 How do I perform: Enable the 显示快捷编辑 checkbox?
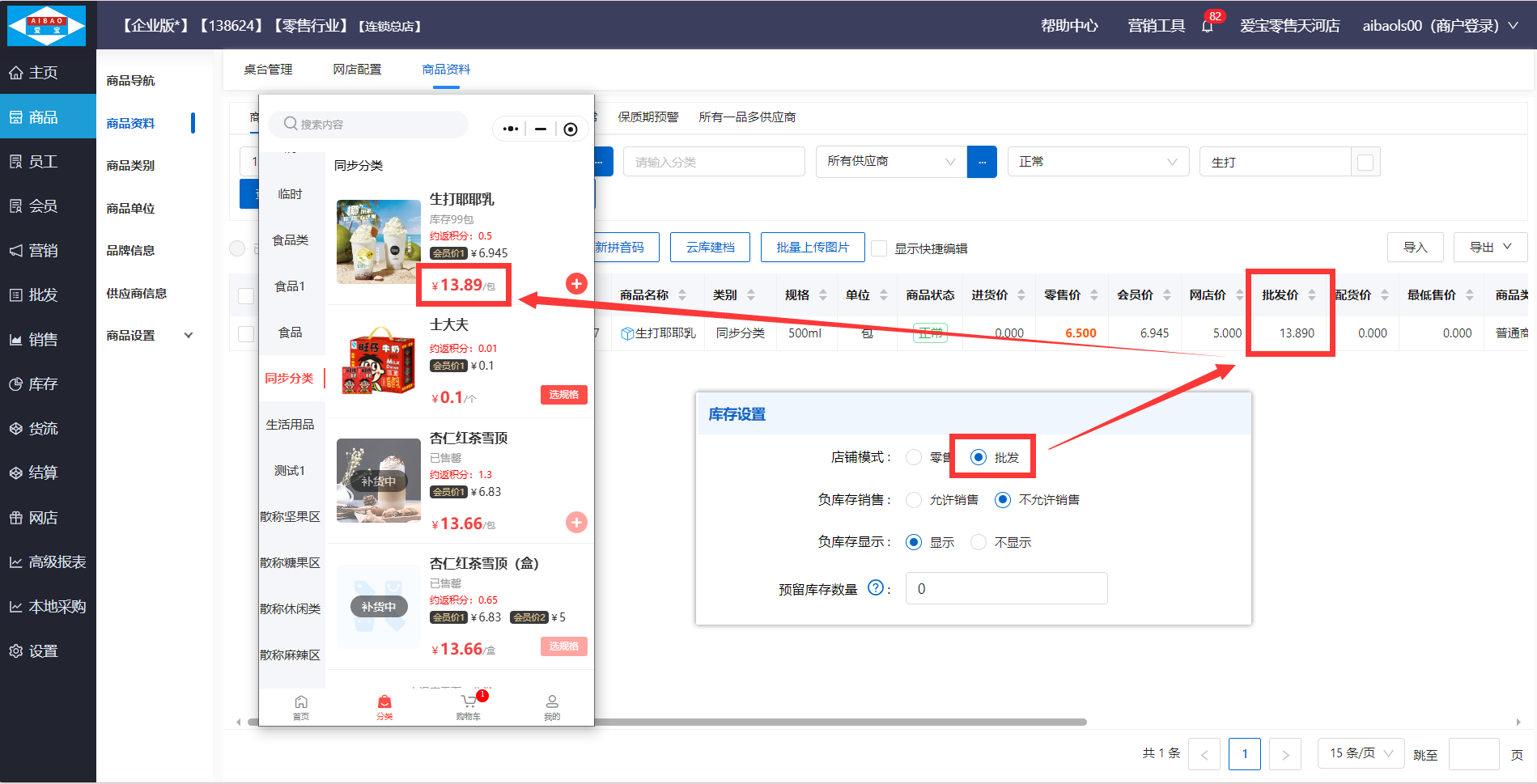[879, 248]
